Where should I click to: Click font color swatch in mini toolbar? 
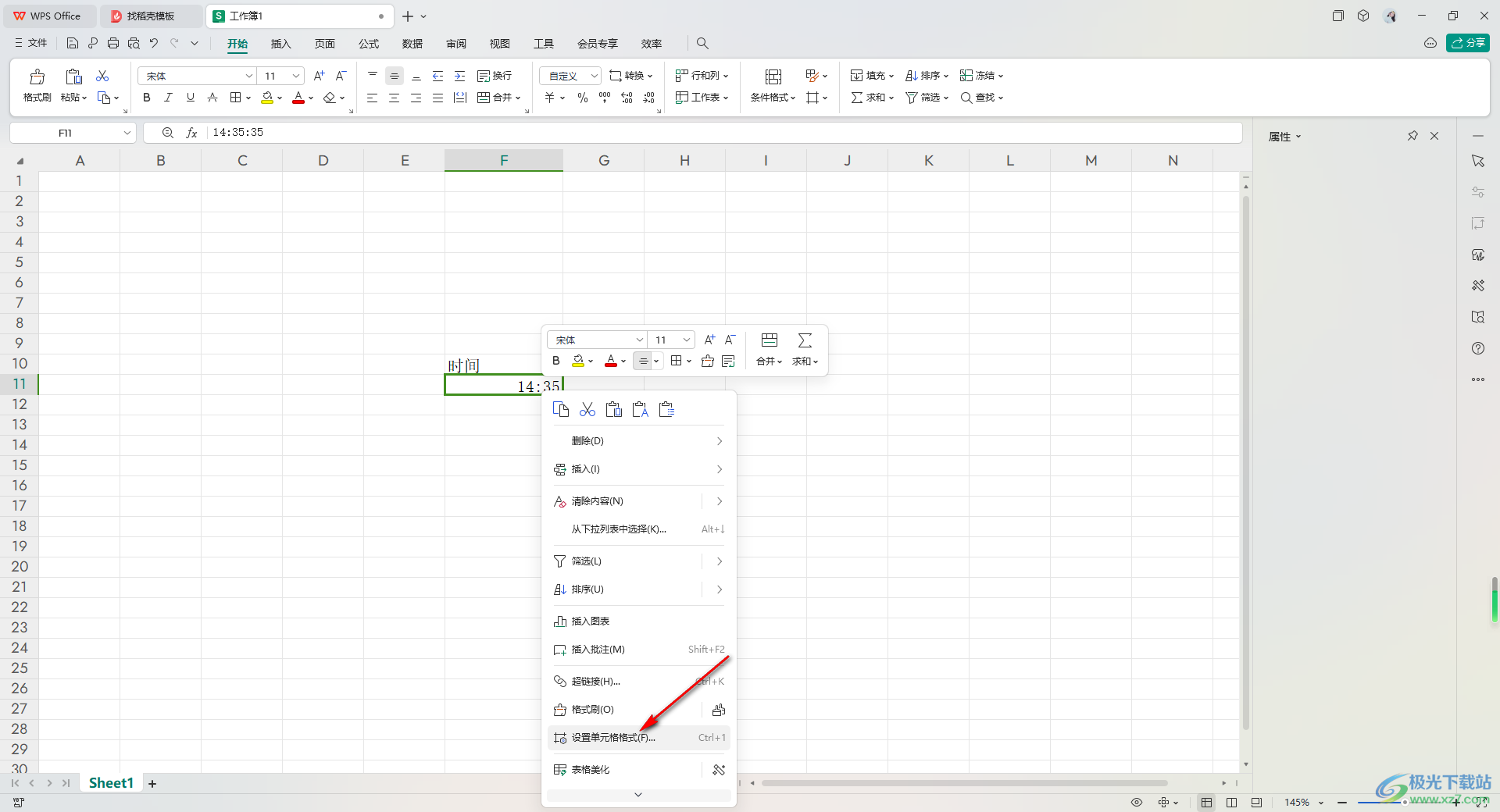[611, 361]
